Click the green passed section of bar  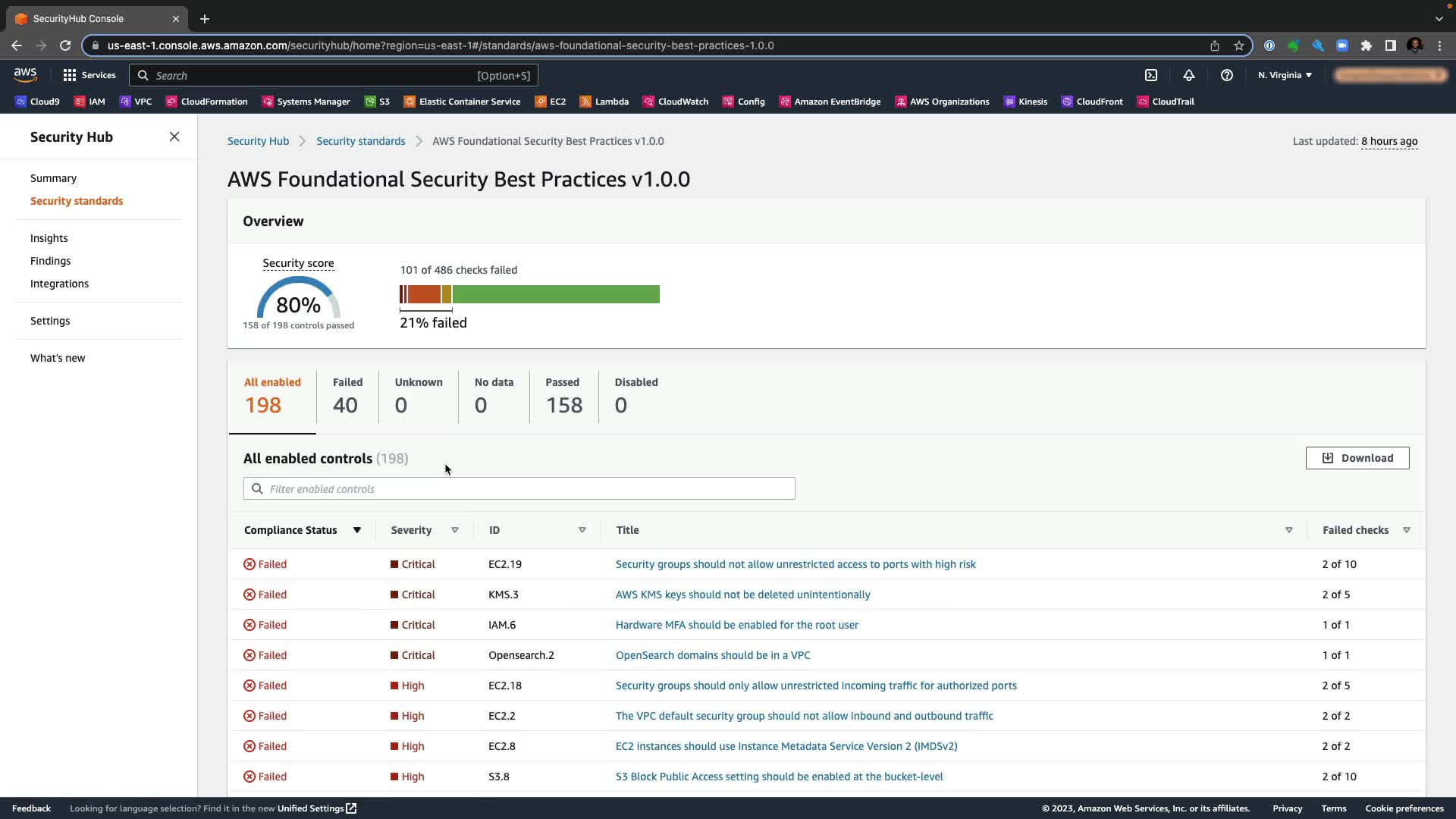pos(555,294)
